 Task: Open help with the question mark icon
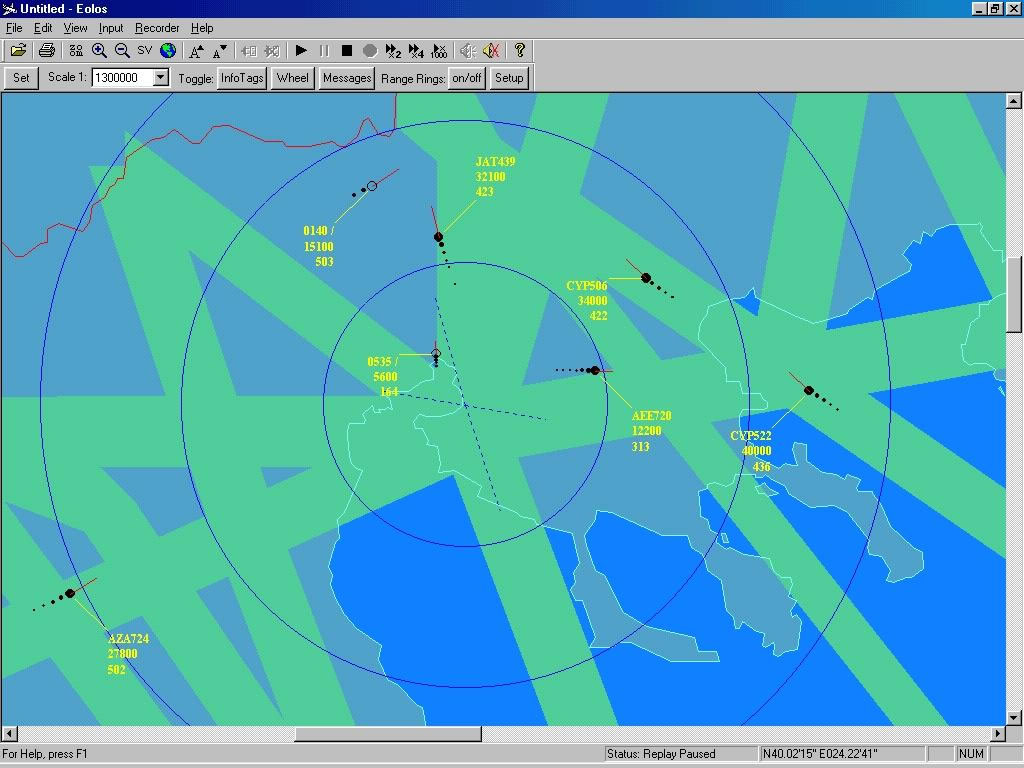[x=520, y=50]
